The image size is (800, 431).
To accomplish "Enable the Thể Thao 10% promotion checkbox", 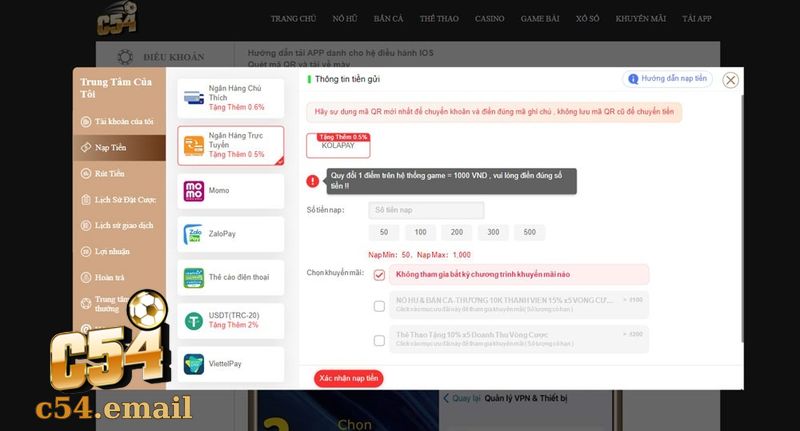I will [x=379, y=340].
